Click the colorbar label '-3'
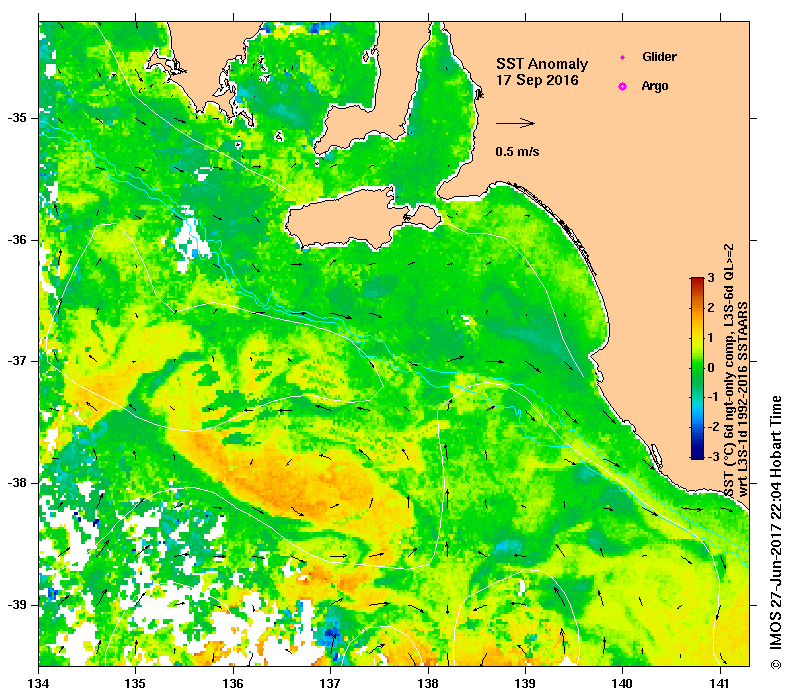This screenshot has width=791, height=700. pos(712,457)
